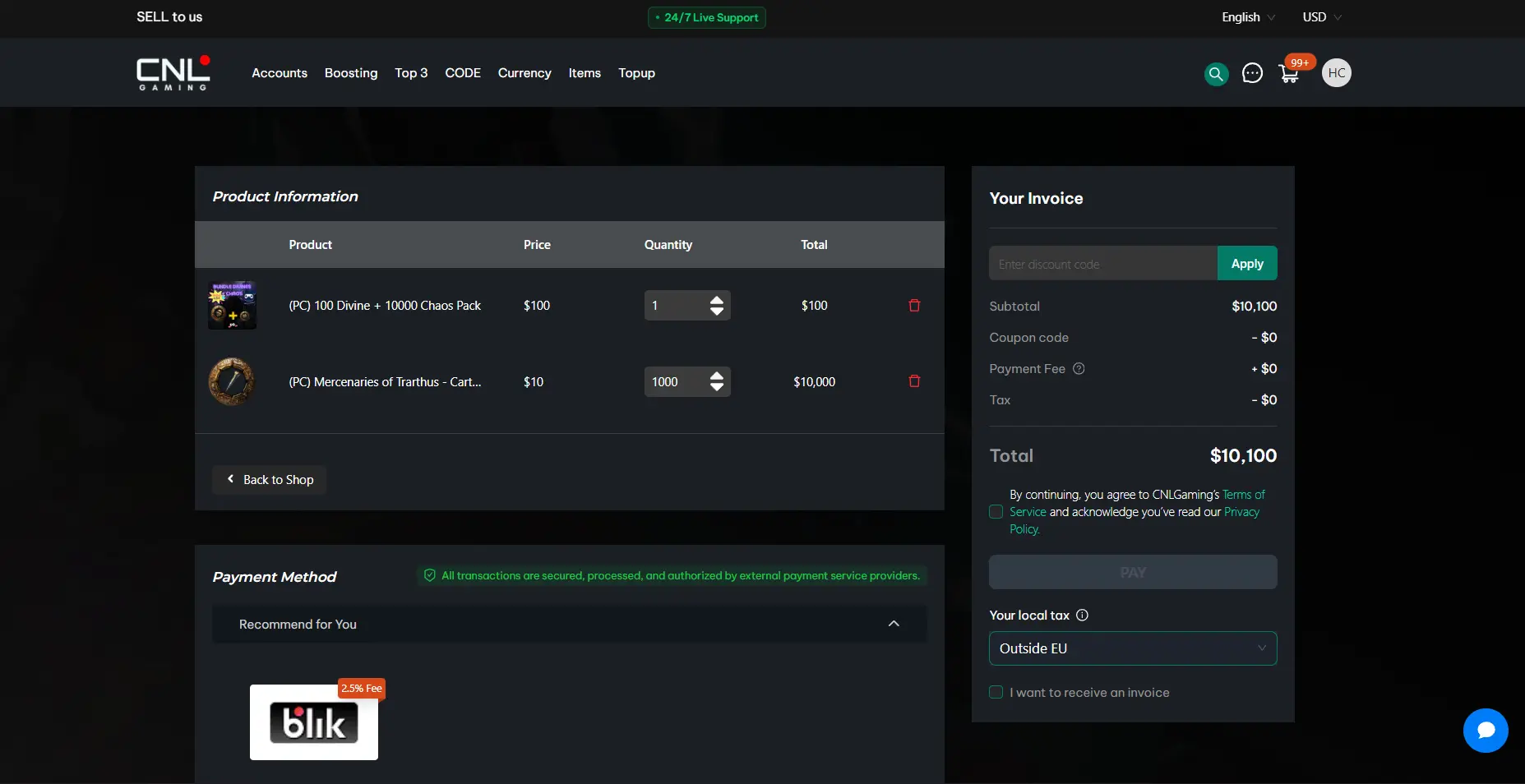Click the Payment Fee help icon
The width and height of the screenshot is (1525, 784).
1079,369
